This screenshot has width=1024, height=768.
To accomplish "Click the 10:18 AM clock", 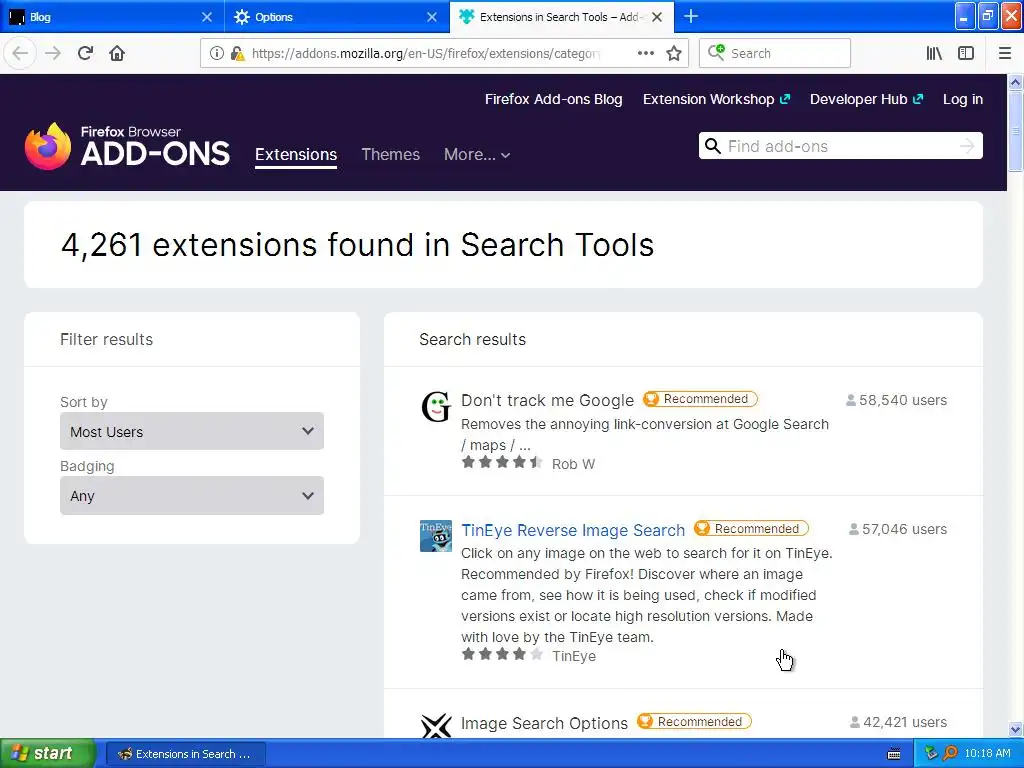I will (987, 753).
